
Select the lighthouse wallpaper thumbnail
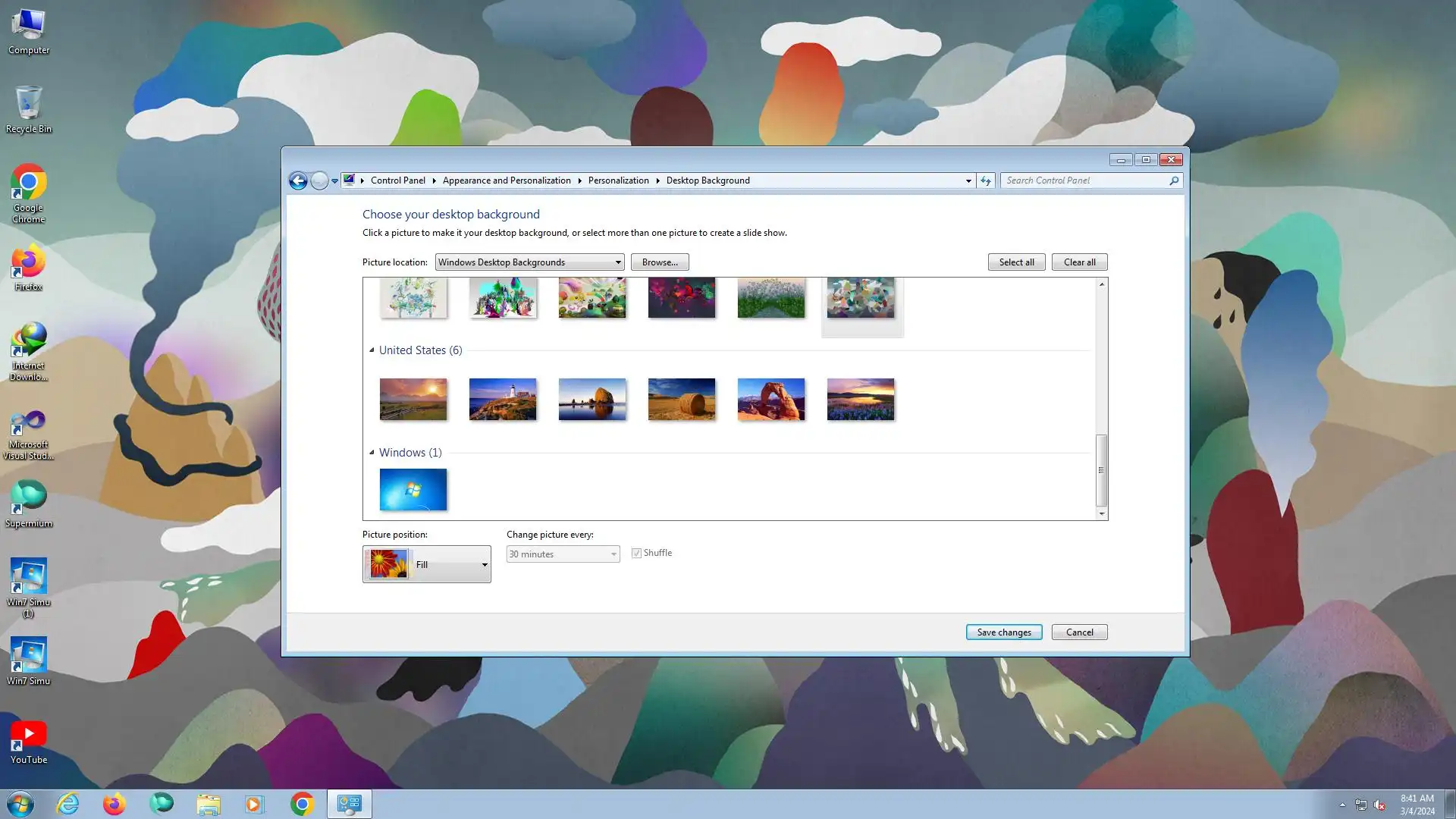(x=502, y=399)
